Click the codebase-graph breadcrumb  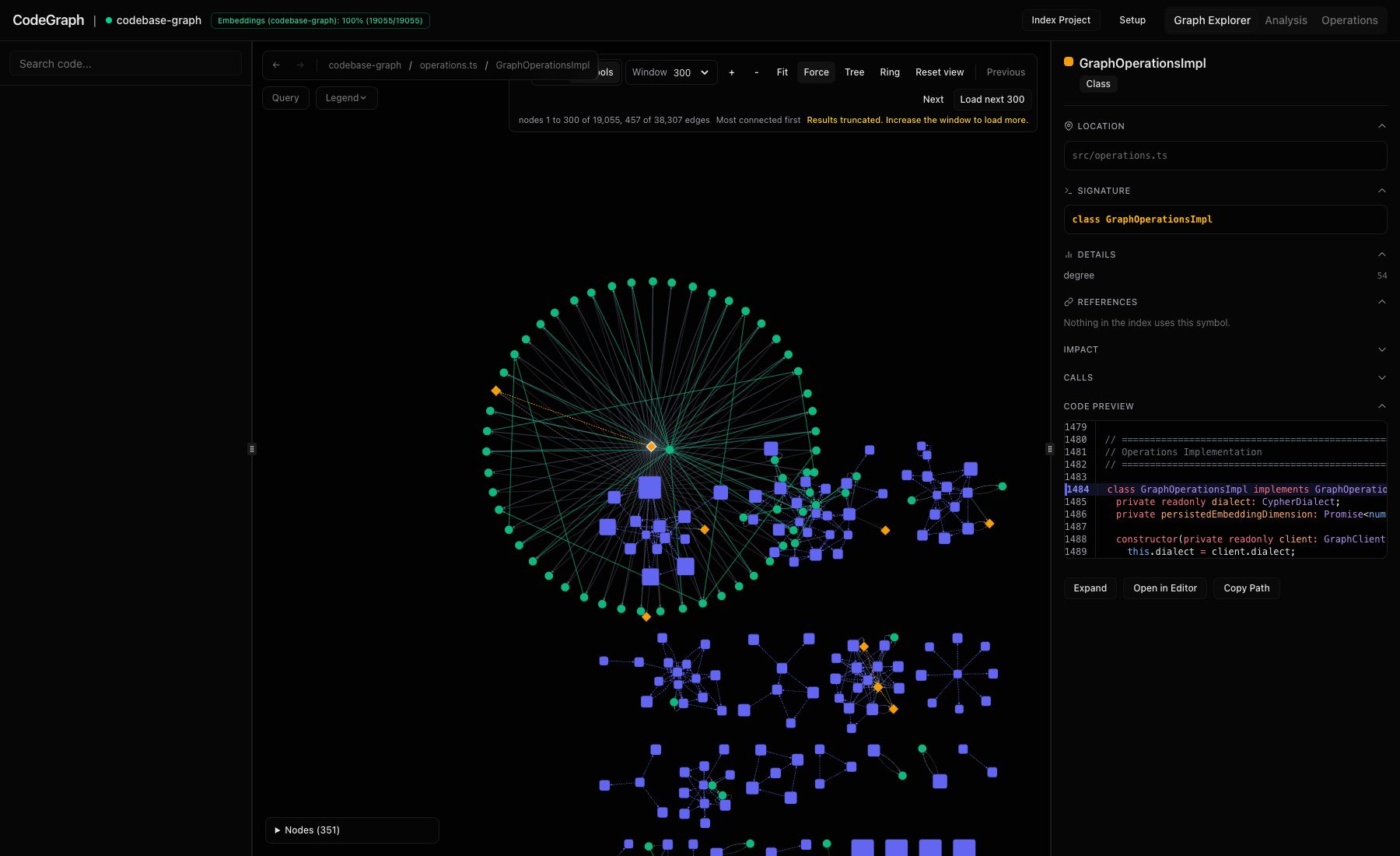pyautogui.click(x=365, y=65)
